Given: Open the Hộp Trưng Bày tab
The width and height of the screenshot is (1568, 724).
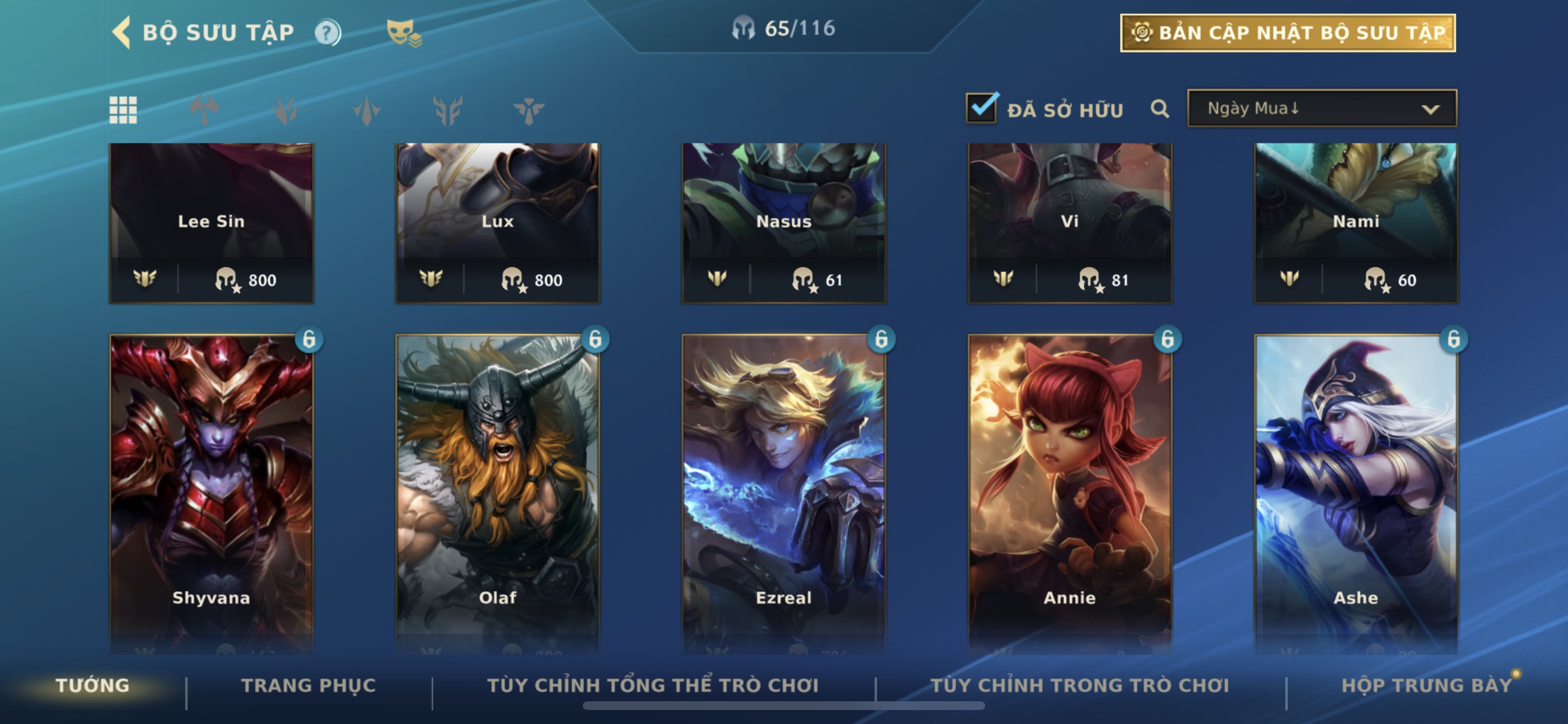Looking at the screenshot, I should [1427, 686].
